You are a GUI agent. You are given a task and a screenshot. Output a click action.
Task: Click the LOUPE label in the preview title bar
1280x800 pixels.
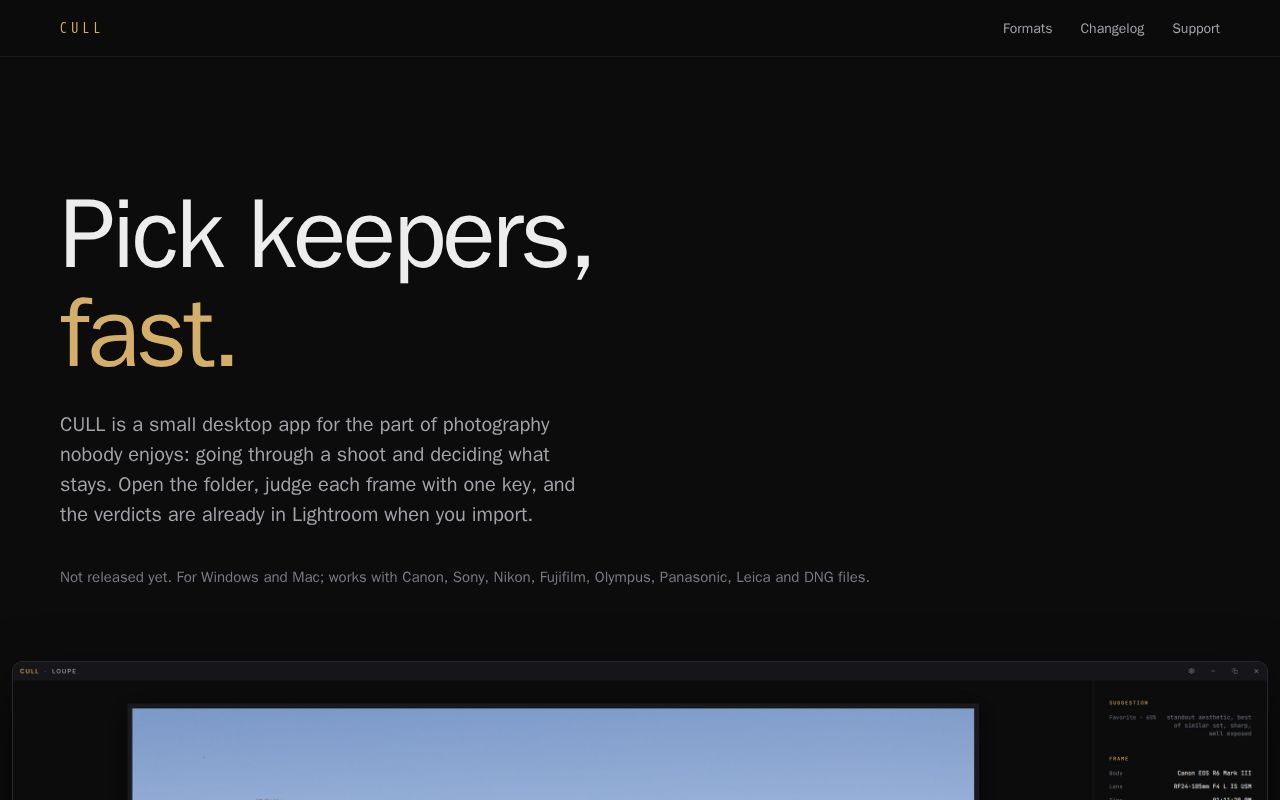64,671
